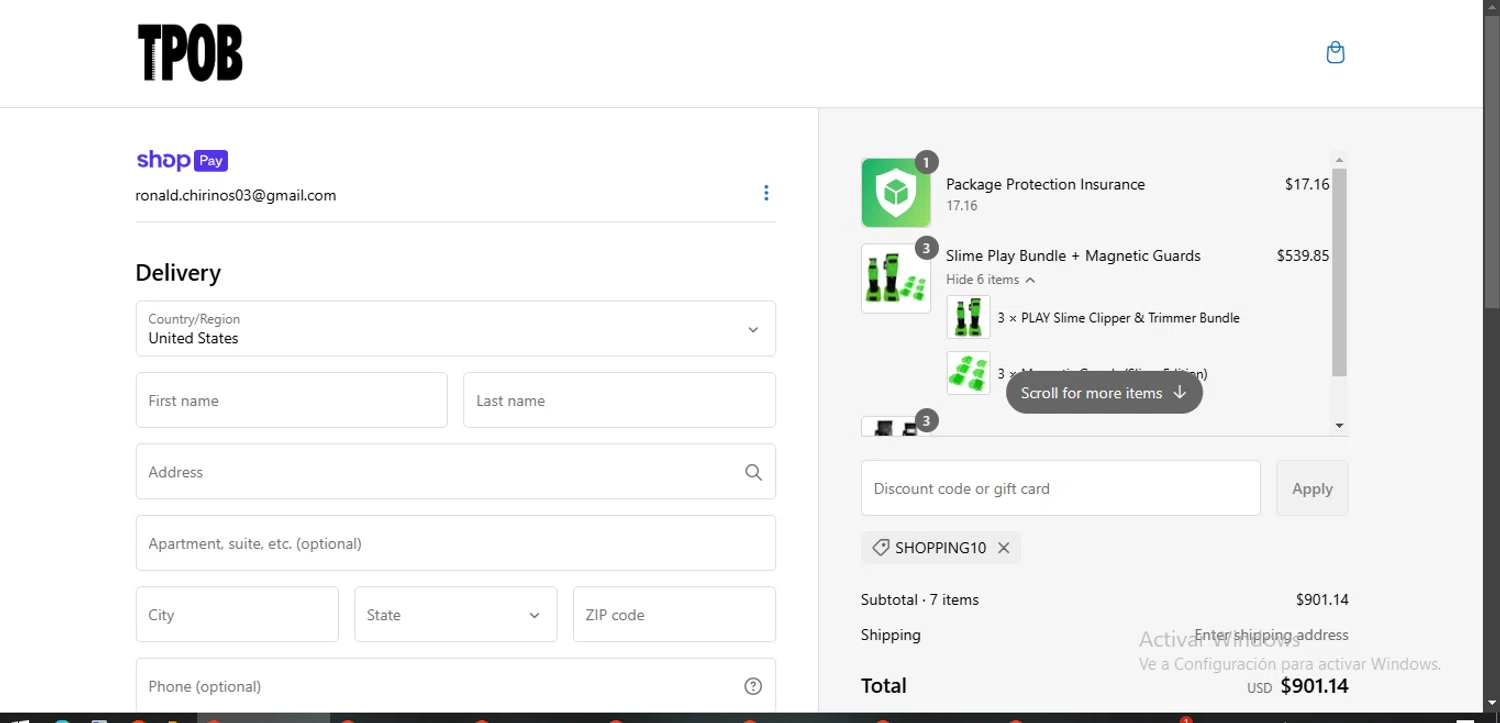Click the SHOPPING10 discount tag icon

coord(880,548)
